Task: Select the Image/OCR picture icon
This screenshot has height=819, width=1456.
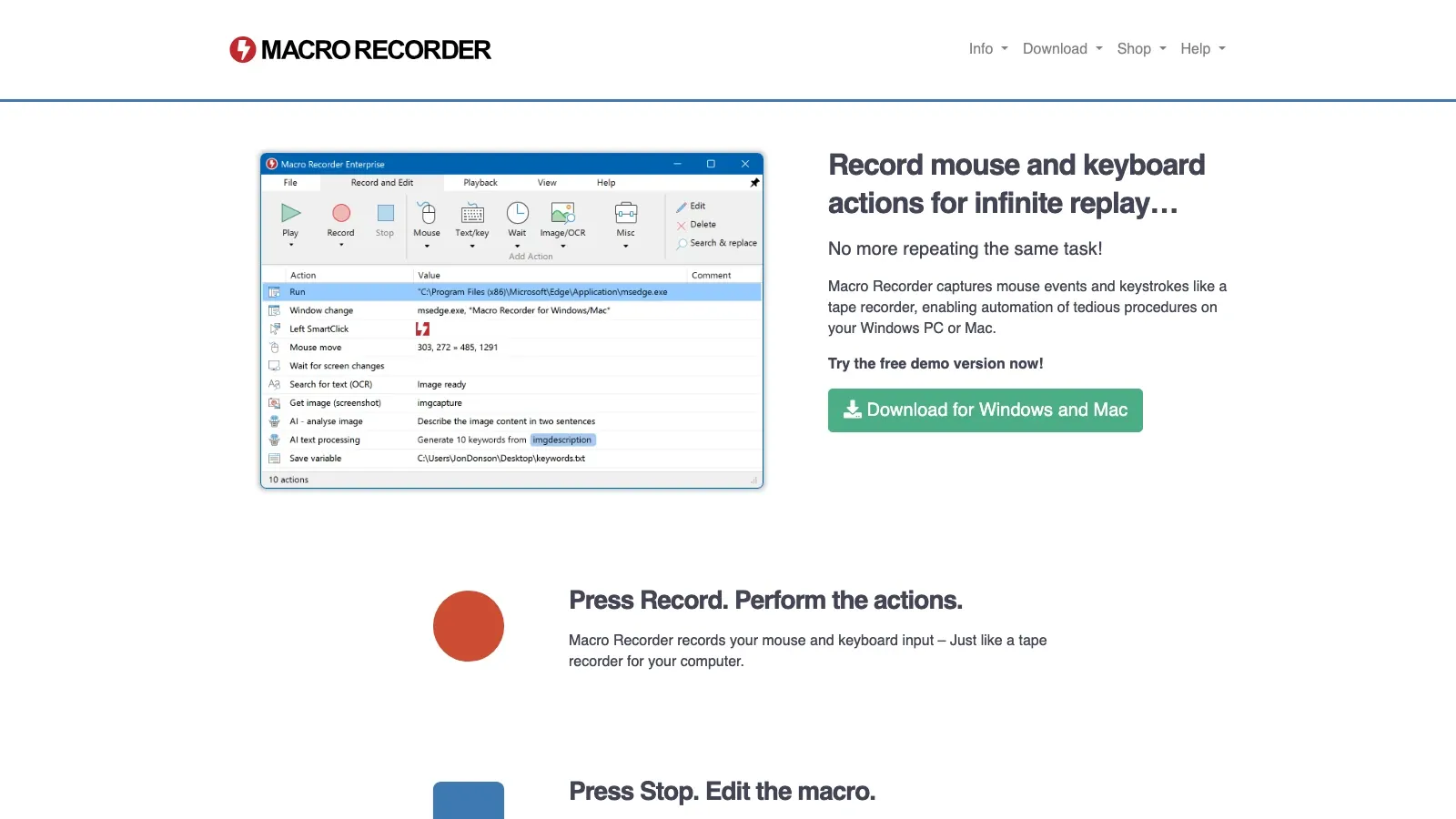Action: (563, 213)
